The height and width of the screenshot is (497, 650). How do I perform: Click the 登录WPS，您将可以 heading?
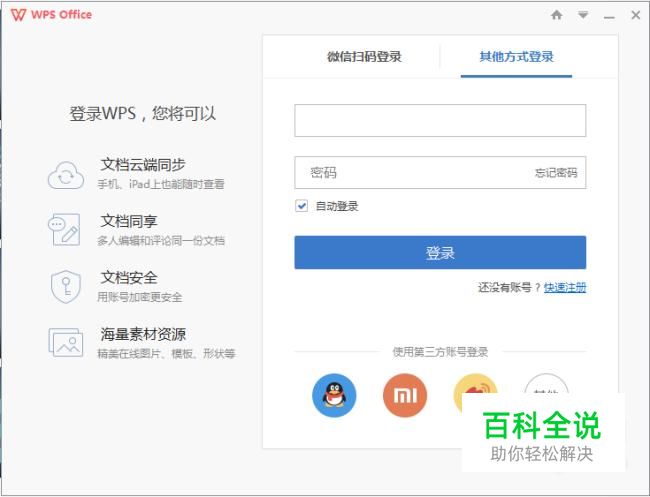143,114
